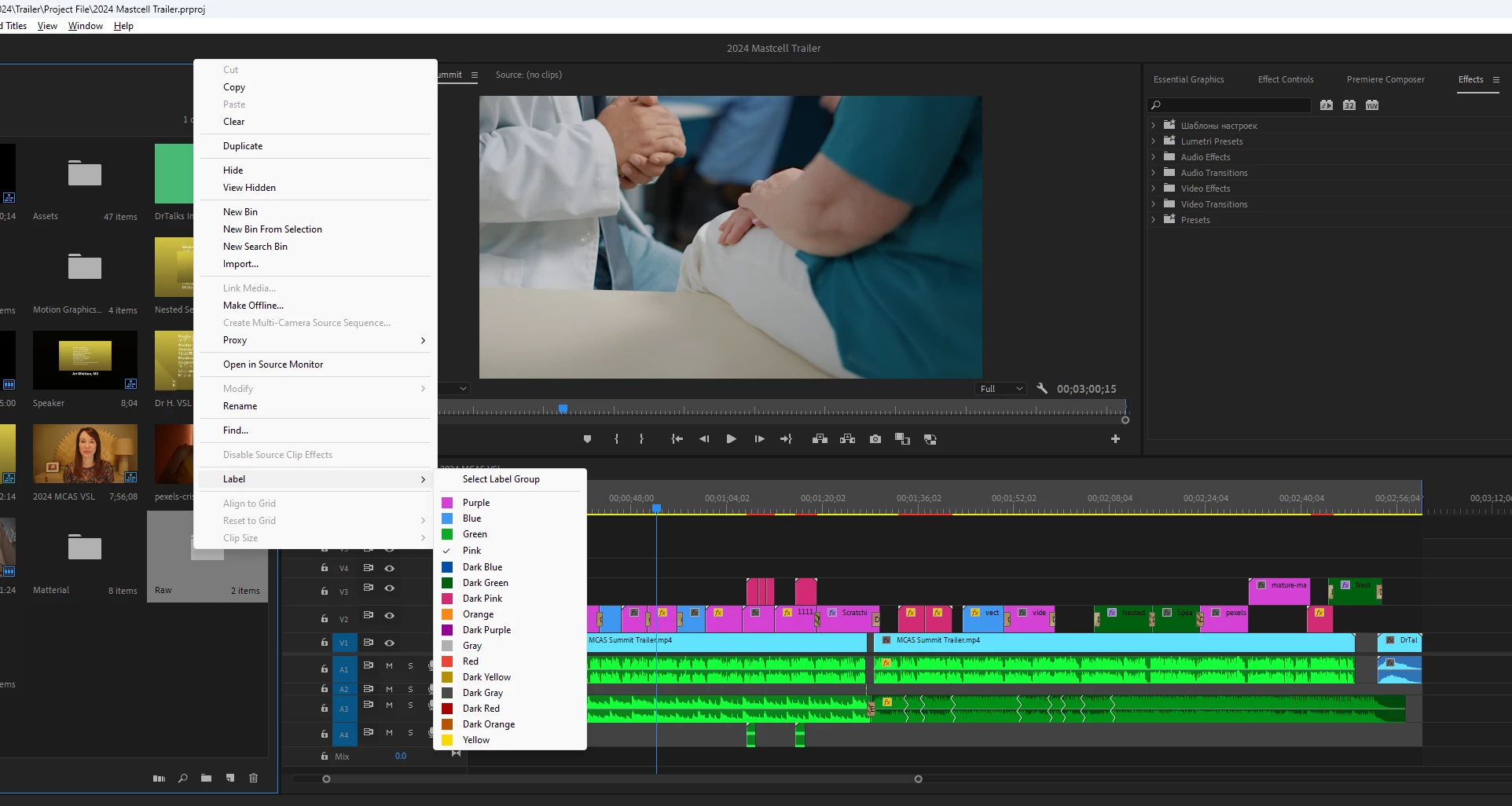Viewport: 1512px width, 806px height.
Task: Click the 32-bit effects filter icon
Action: pos(1349,104)
